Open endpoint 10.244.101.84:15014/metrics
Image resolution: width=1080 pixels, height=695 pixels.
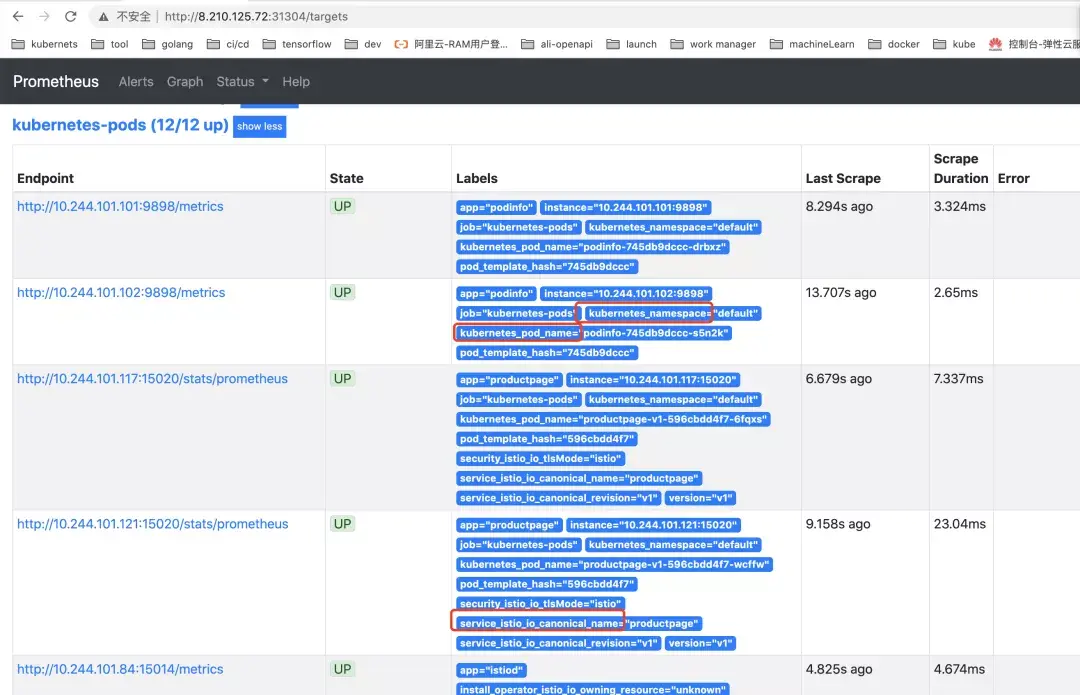pyautogui.click(x=120, y=670)
